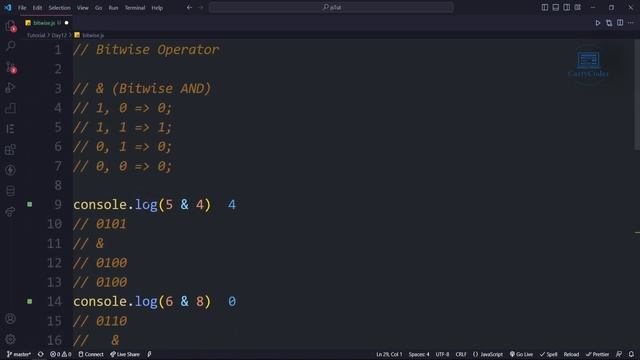The height and width of the screenshot is (360, 640).
Task: Click Reload in the status bar
Action: coord(571,354)
